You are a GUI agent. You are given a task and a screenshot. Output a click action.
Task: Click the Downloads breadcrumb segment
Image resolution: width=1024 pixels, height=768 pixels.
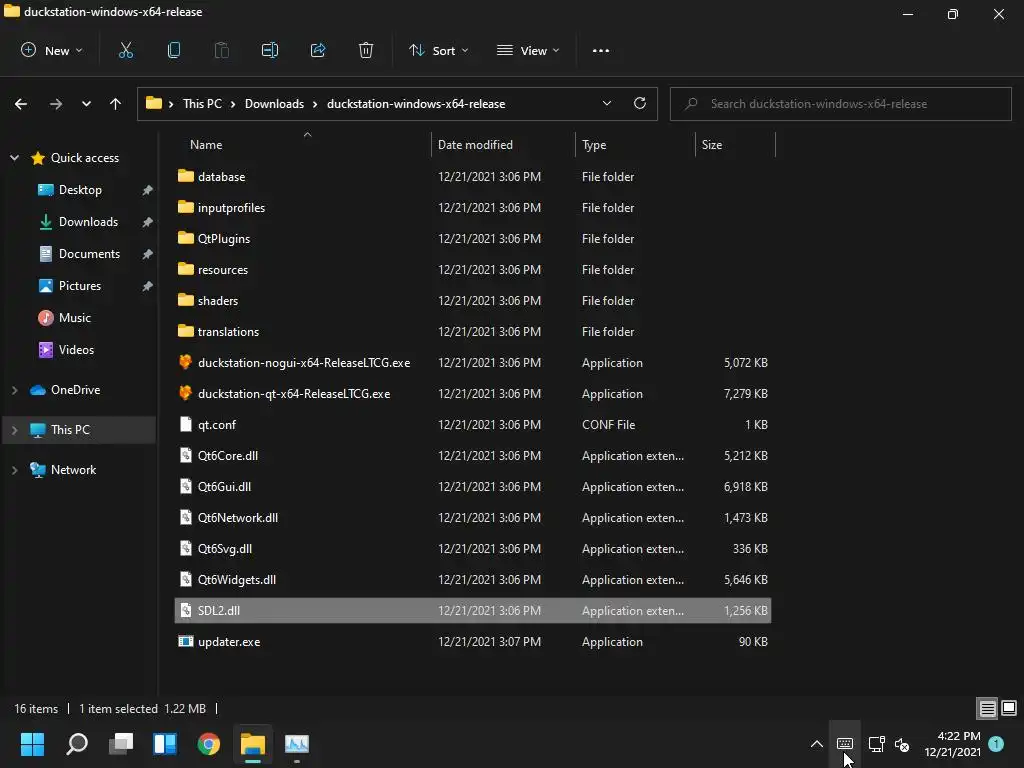(x=274, y=104)
